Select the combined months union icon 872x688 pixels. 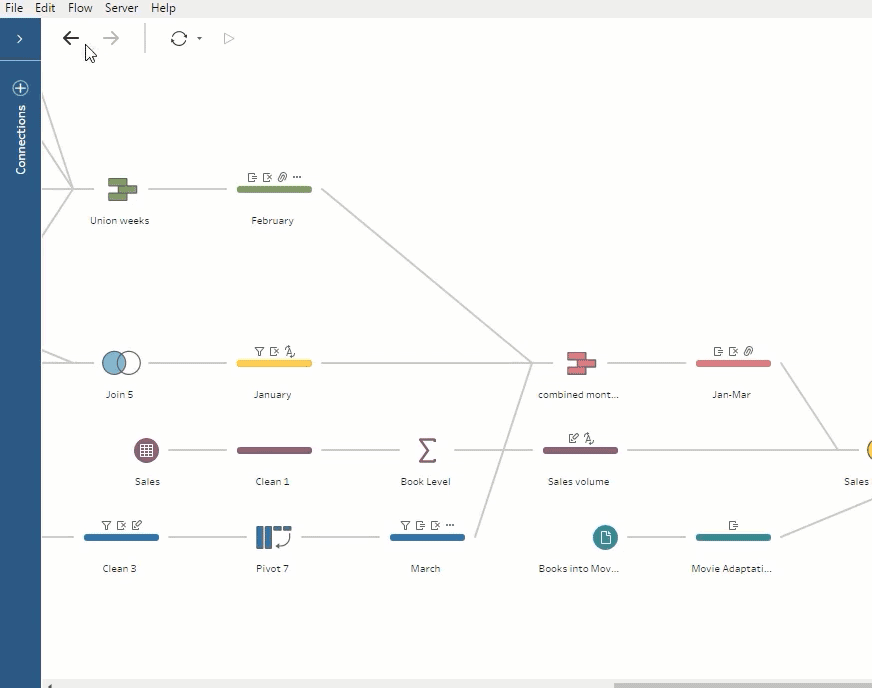pos(580,363)
